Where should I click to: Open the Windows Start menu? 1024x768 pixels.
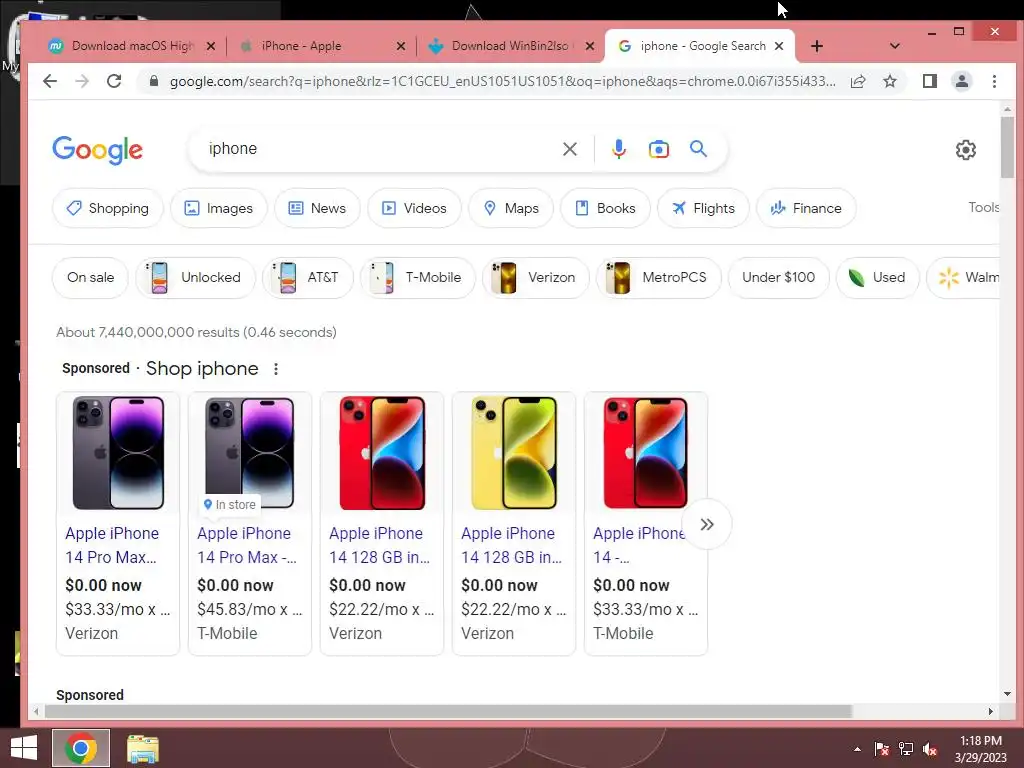[x=24, y=748]
